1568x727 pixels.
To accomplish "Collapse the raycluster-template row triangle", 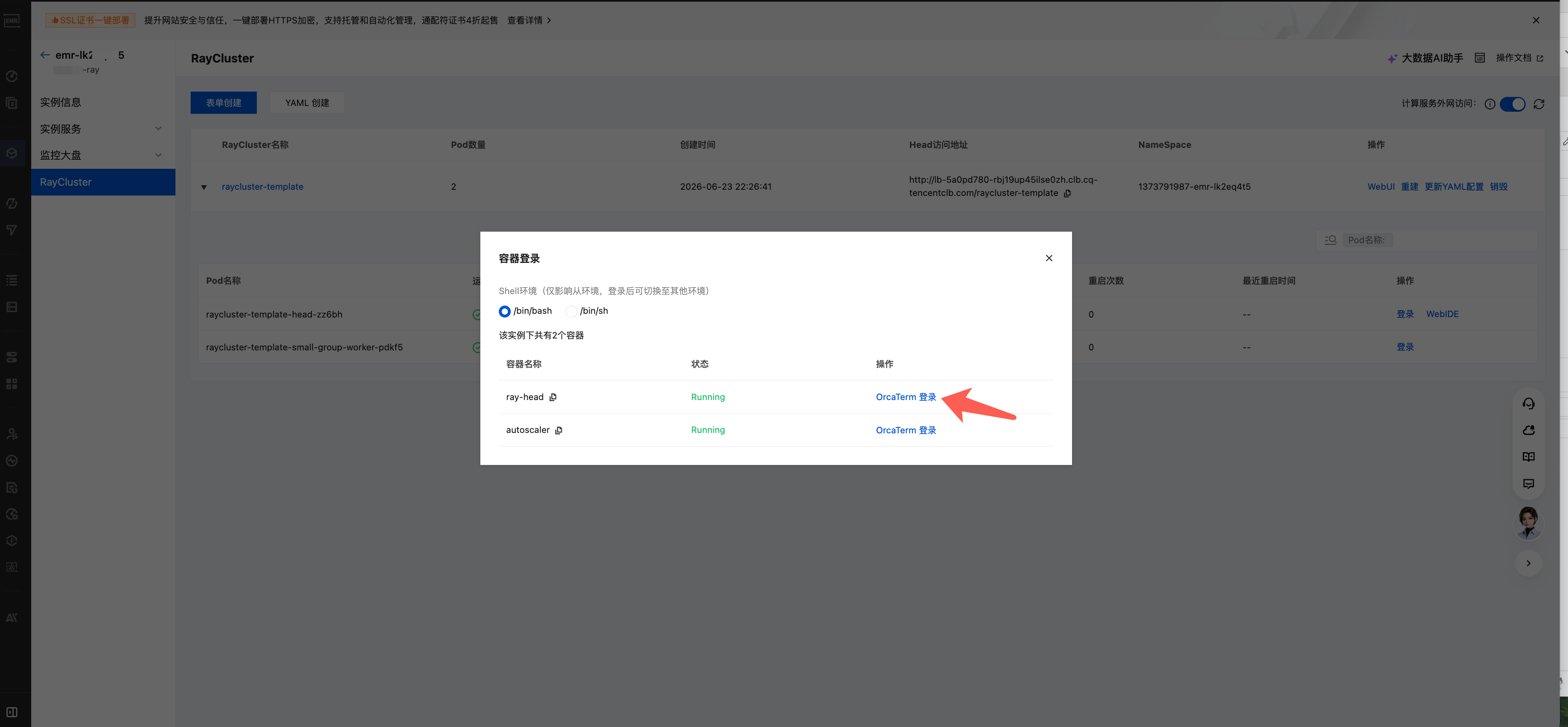I will click(x=204, y=187).
